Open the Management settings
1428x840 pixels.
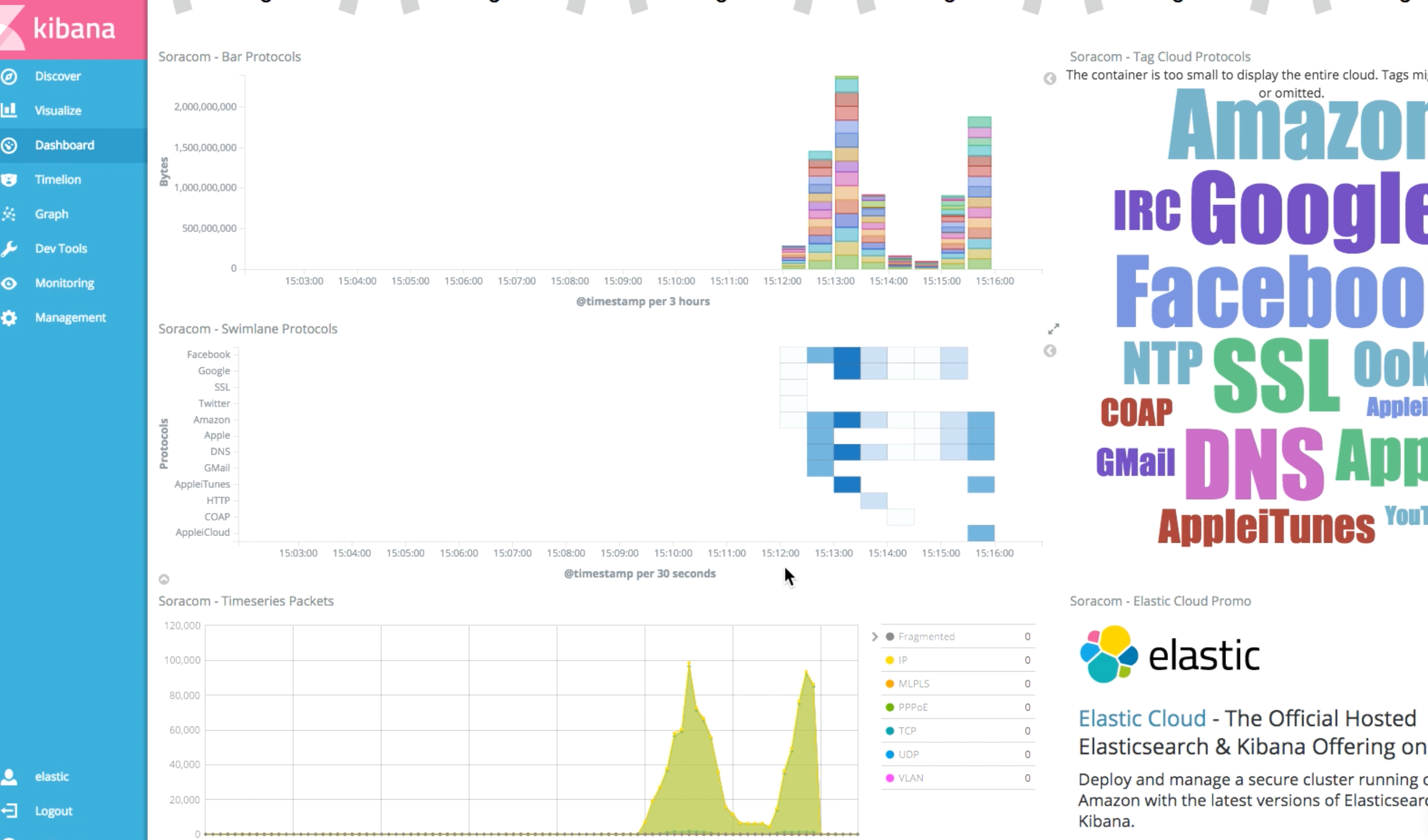click(x=70, y=317)
